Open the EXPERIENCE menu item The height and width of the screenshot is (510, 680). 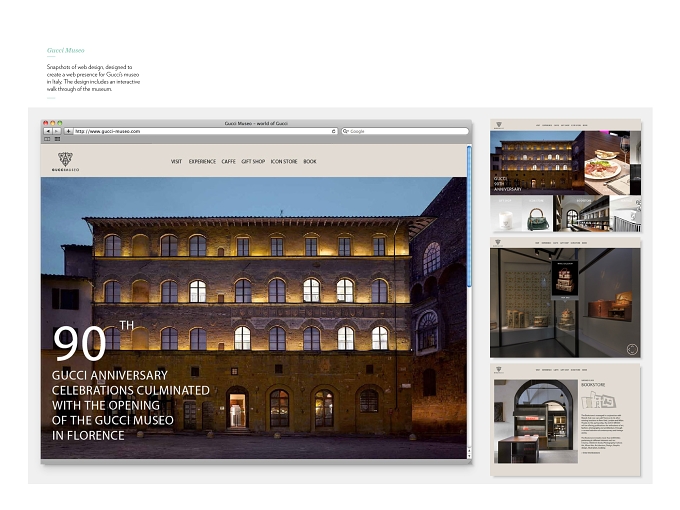(x=202, y=161)
